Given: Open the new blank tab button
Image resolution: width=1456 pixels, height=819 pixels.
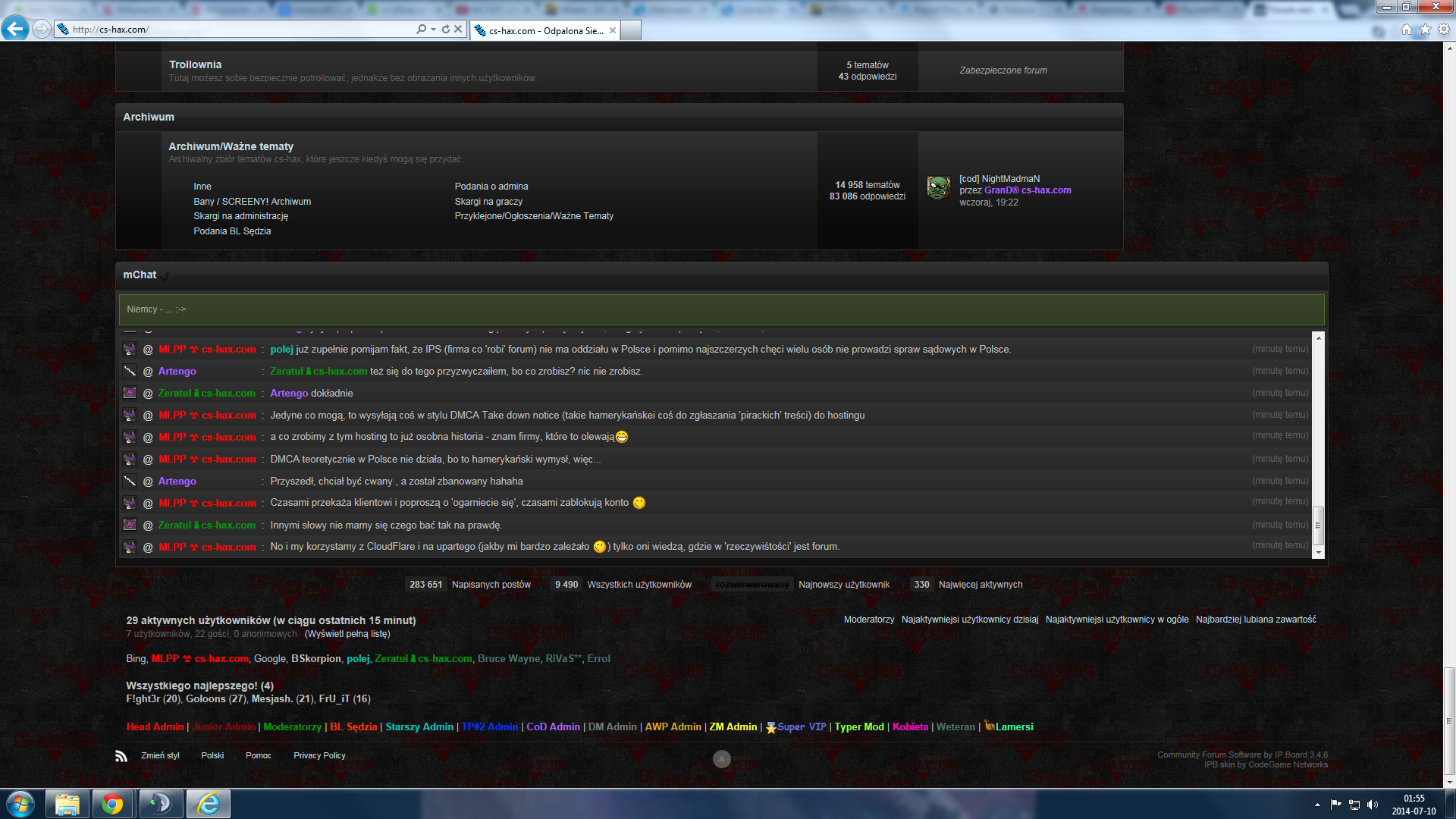Looking at the screenshot, I should 631,30.
